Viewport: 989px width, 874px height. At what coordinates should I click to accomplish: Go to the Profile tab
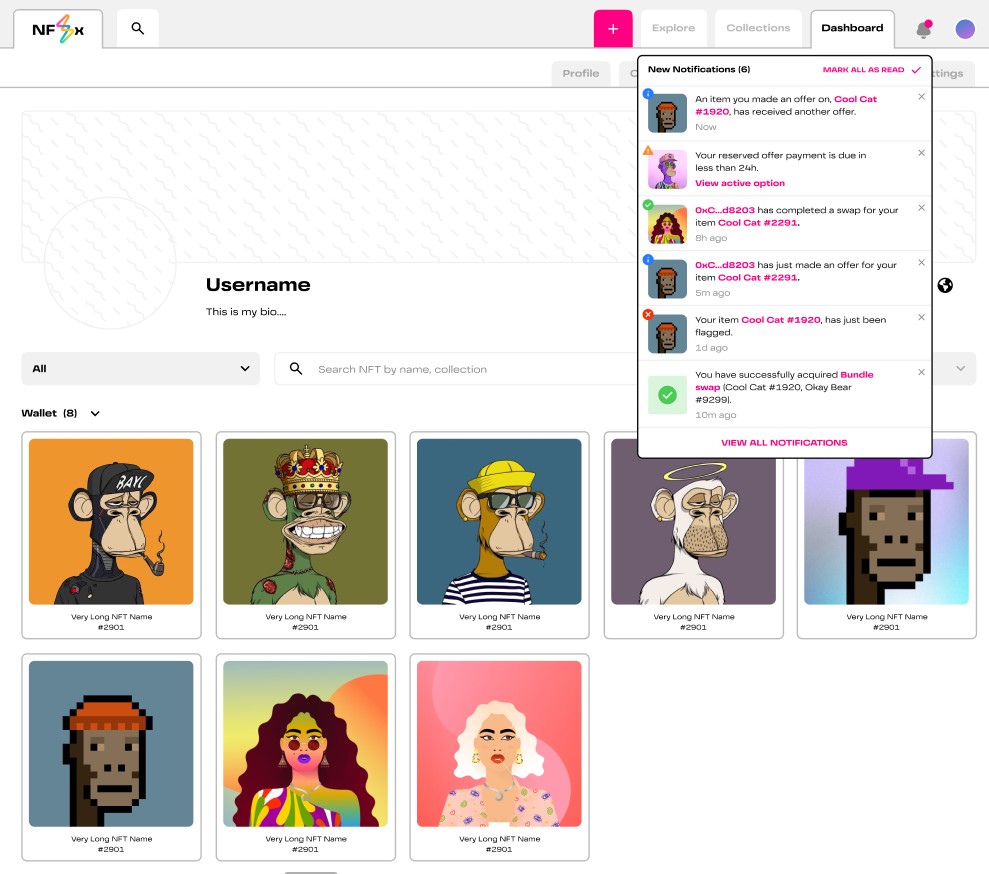tap(580, 74)
